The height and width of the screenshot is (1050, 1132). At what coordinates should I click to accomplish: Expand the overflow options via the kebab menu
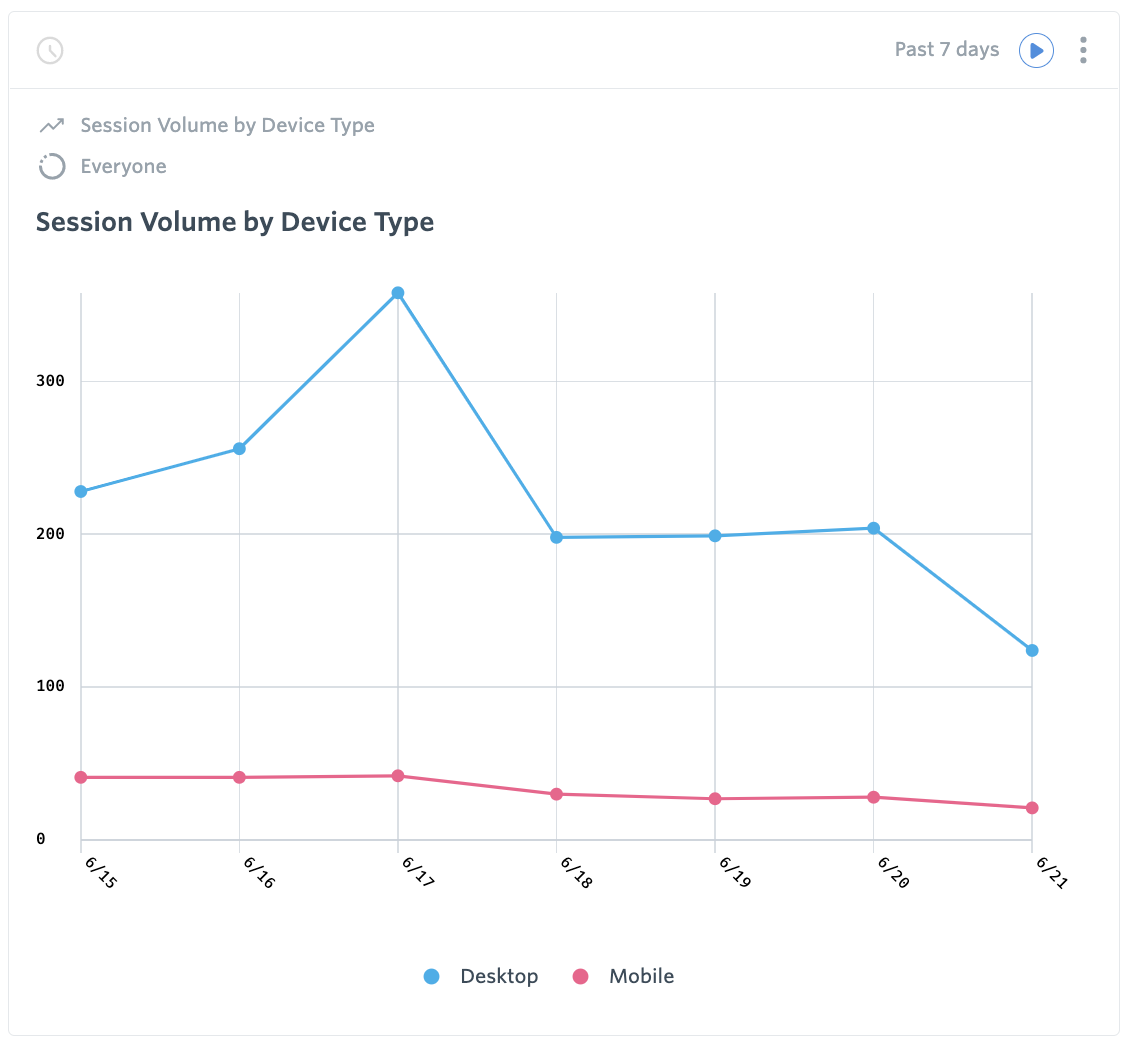click(1083, 50)
